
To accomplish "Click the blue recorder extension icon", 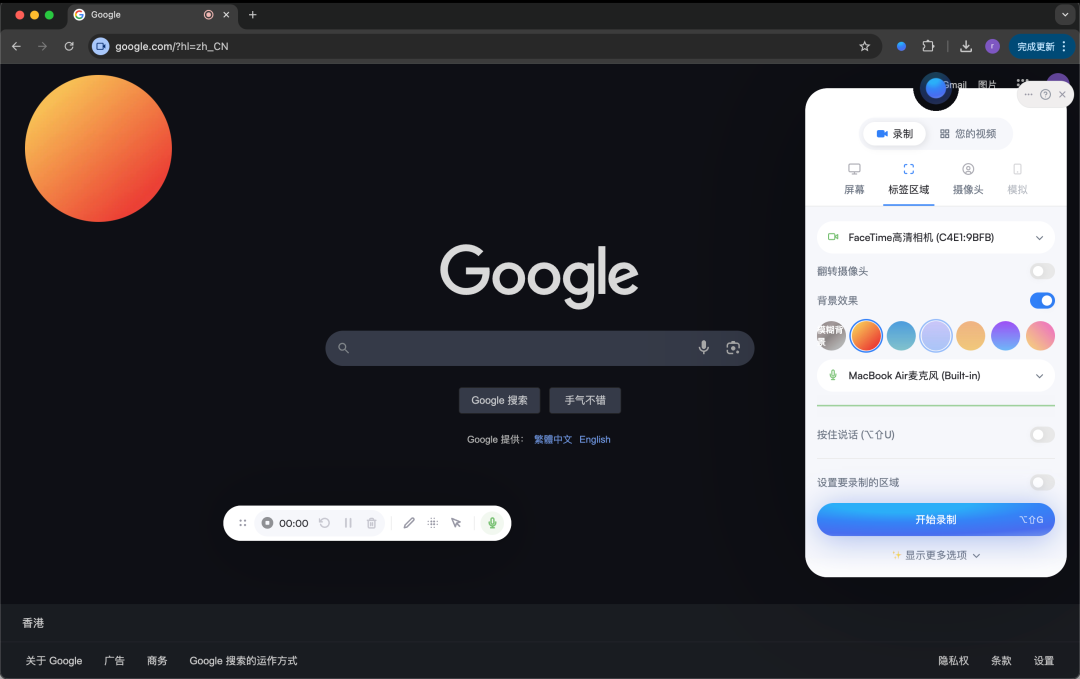I will (x=901, y=46).
